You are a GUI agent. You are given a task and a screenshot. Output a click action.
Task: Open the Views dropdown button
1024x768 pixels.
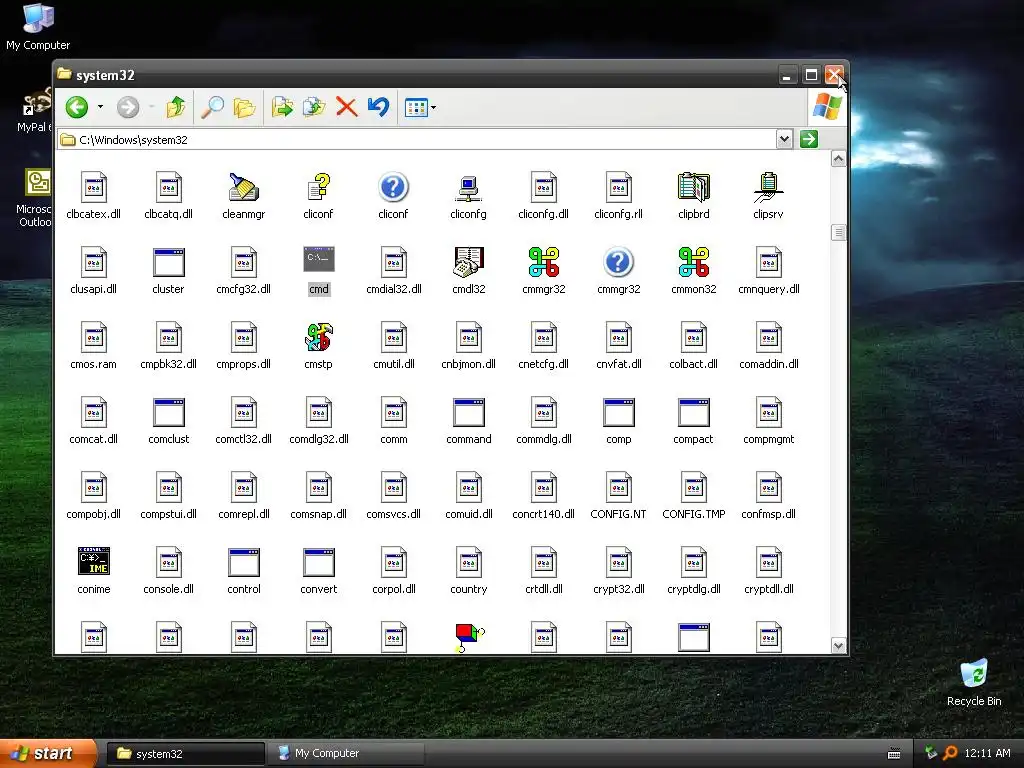tap(420, 107)
